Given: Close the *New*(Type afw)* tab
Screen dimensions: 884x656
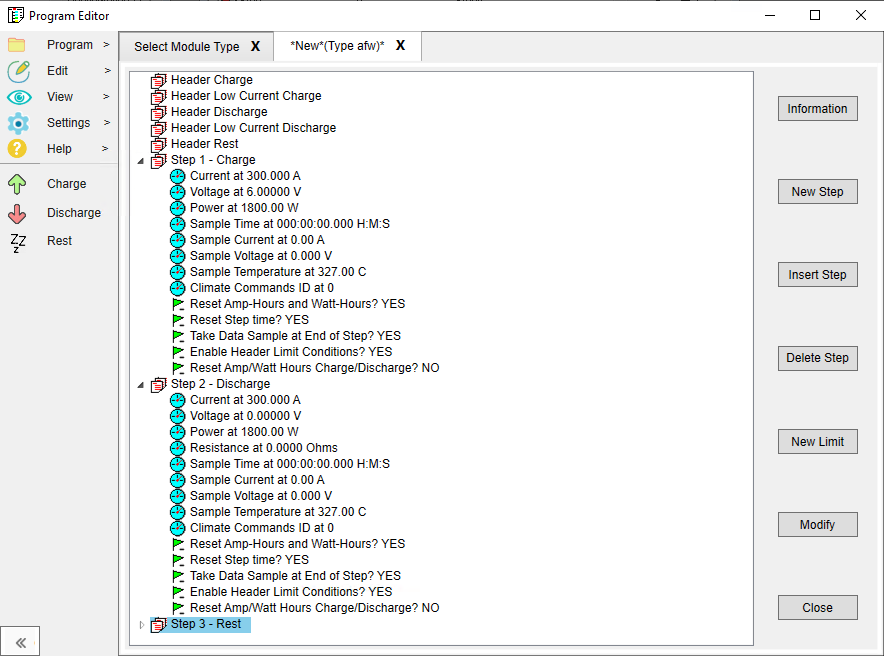Looking at the screenshot, I should tap(401, 46).
